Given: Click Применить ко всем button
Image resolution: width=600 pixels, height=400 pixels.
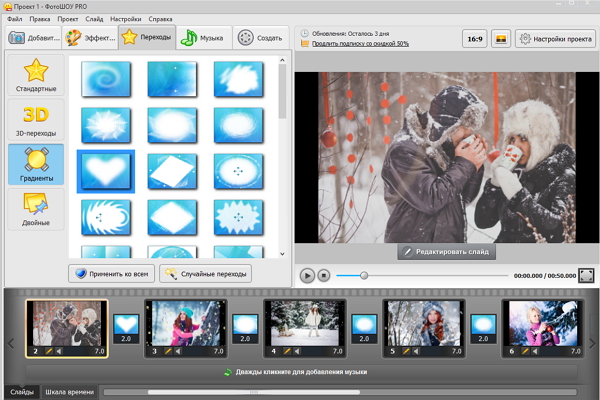Looking at the screenshot, I should pos(111,274).
